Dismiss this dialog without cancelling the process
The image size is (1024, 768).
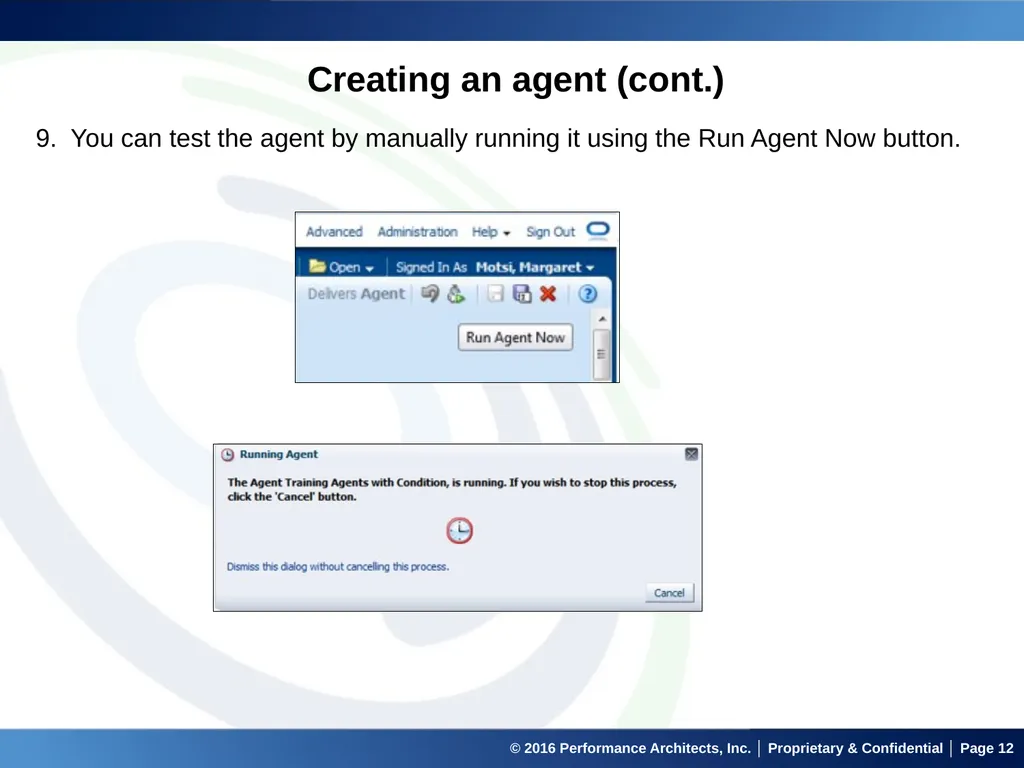point(338,567)
